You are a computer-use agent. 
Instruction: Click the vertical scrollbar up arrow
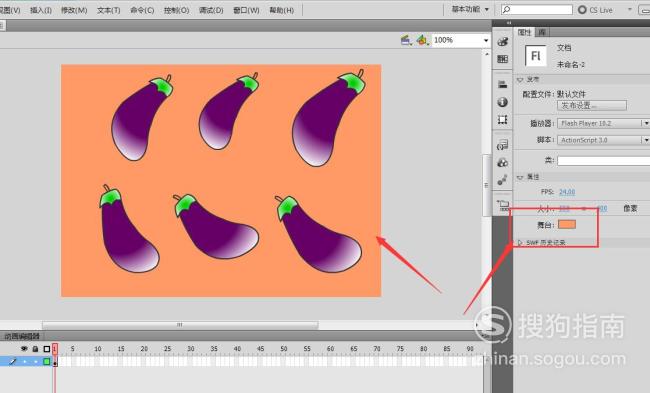[x=486, y=54]
